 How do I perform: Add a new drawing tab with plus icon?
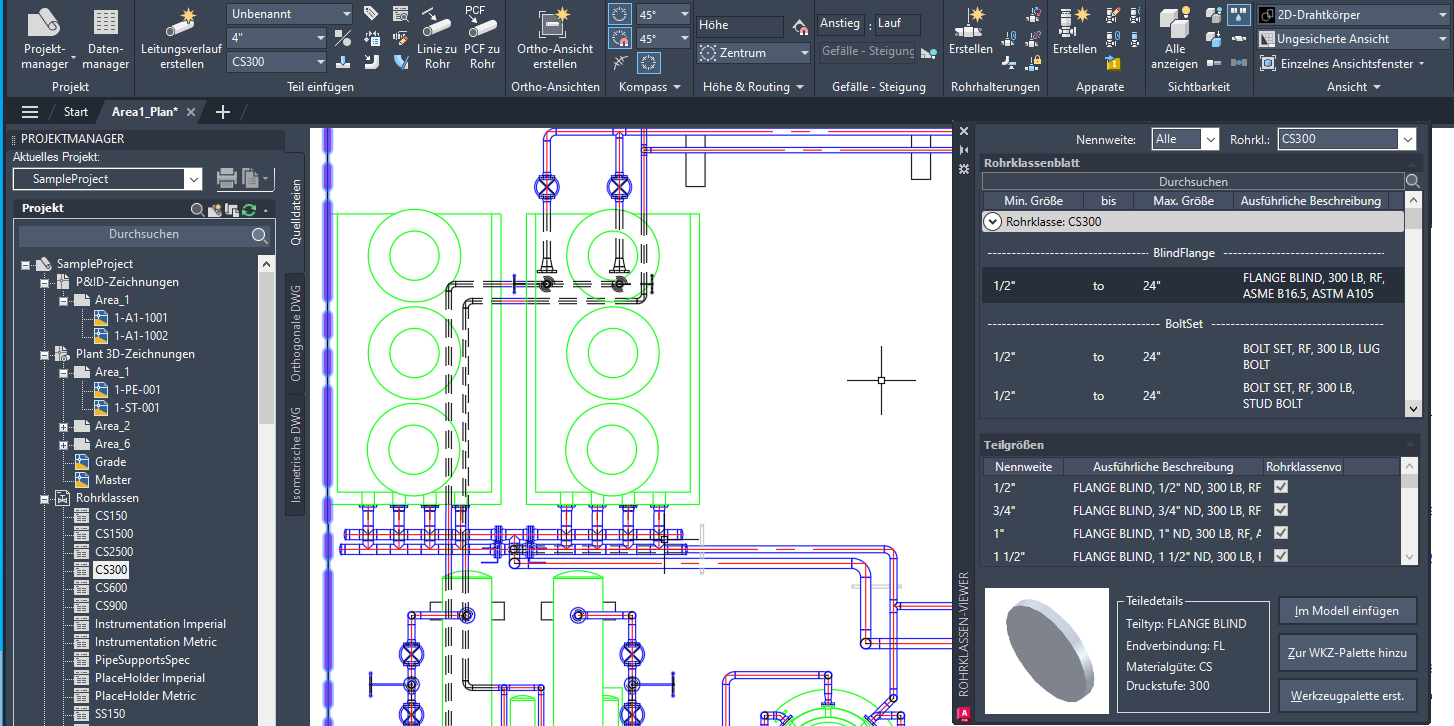pyautogui.click(x=223, y=112)
